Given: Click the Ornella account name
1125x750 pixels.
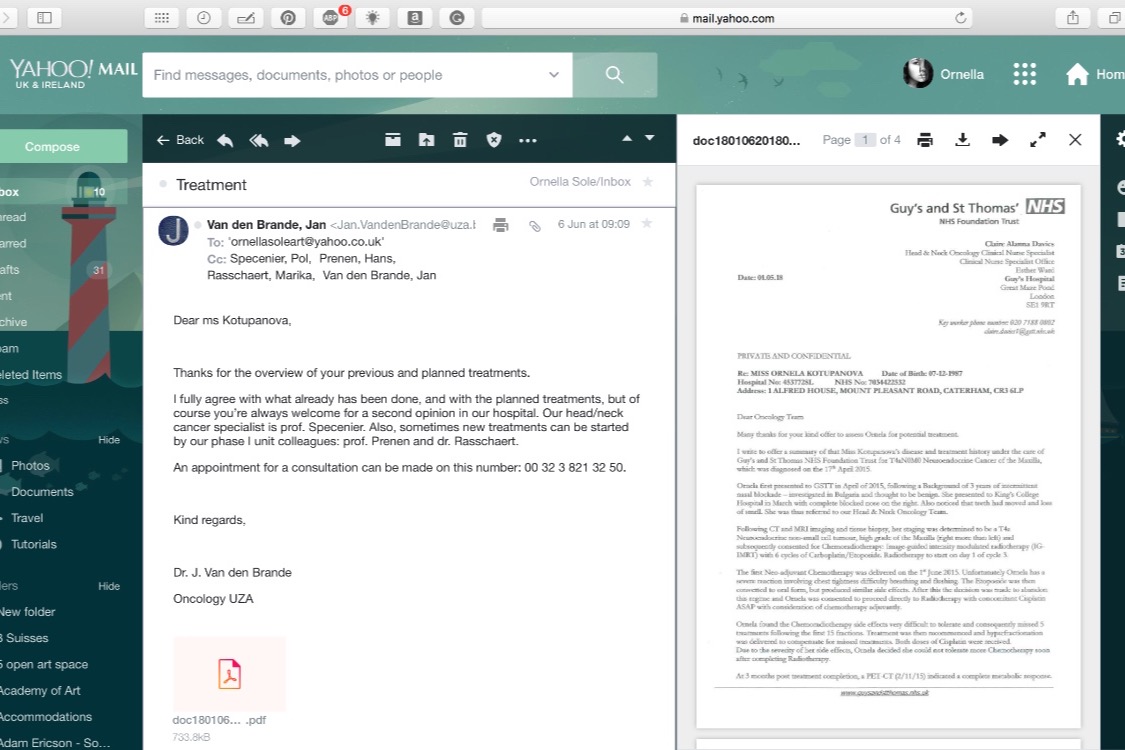Looking at the screenshot, I should [962, 74].
